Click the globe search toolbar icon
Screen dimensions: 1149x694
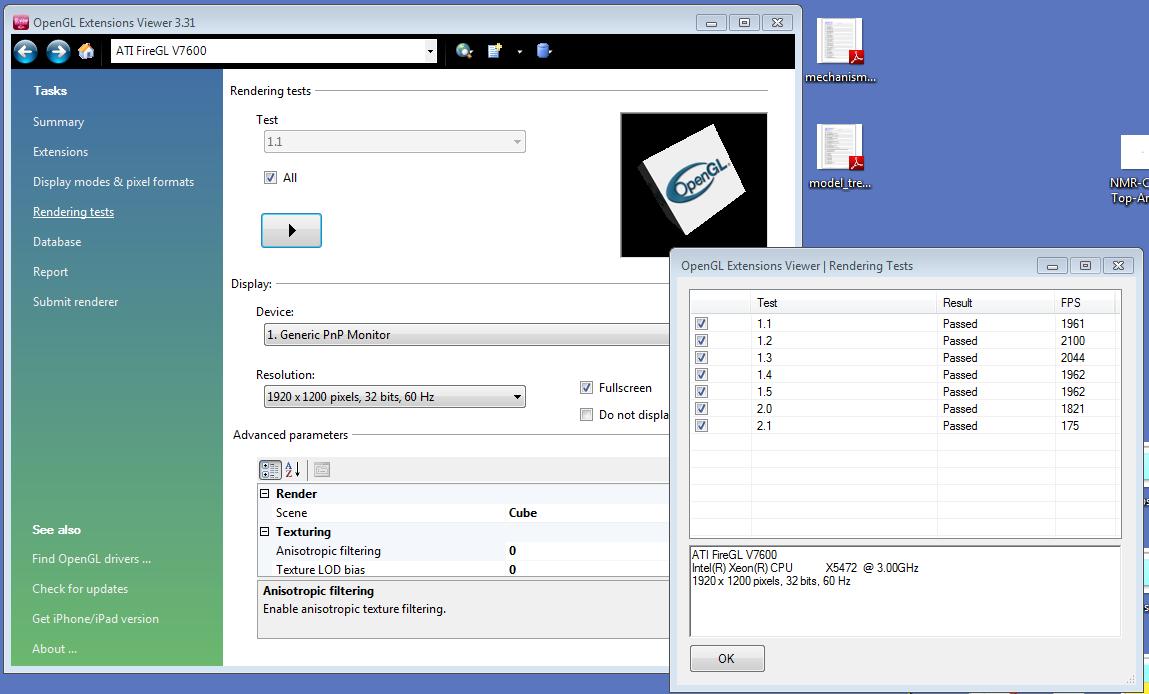464,51
